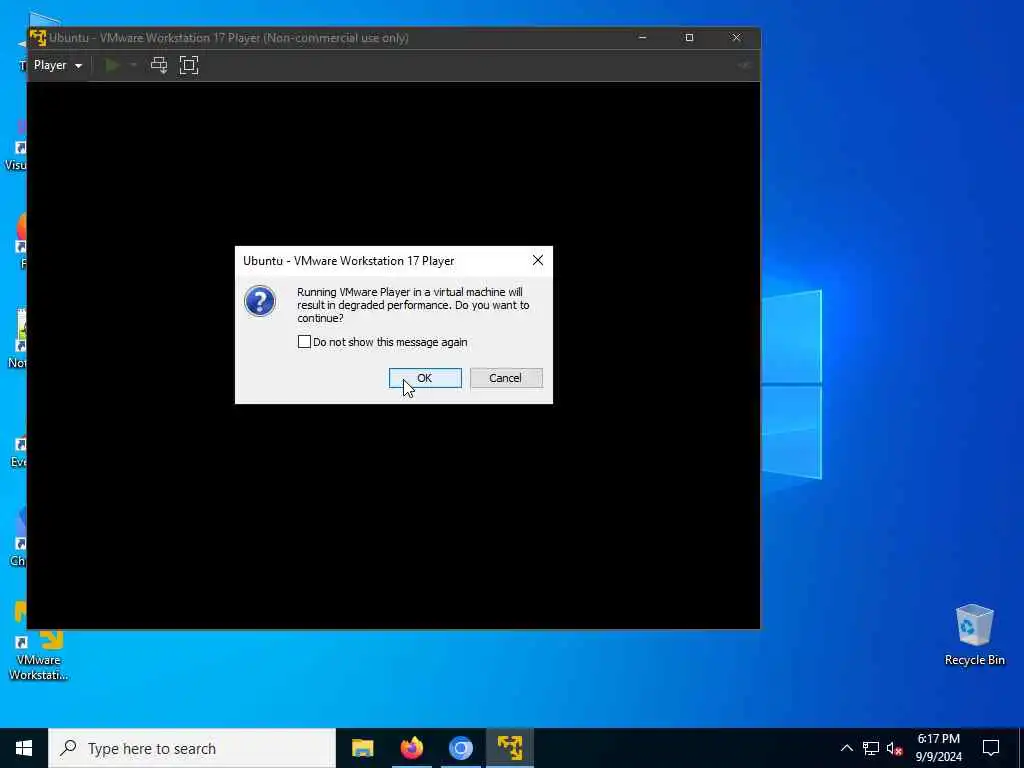
Task: Open File Explorer from the taskbar
Action: coord(362,748)
